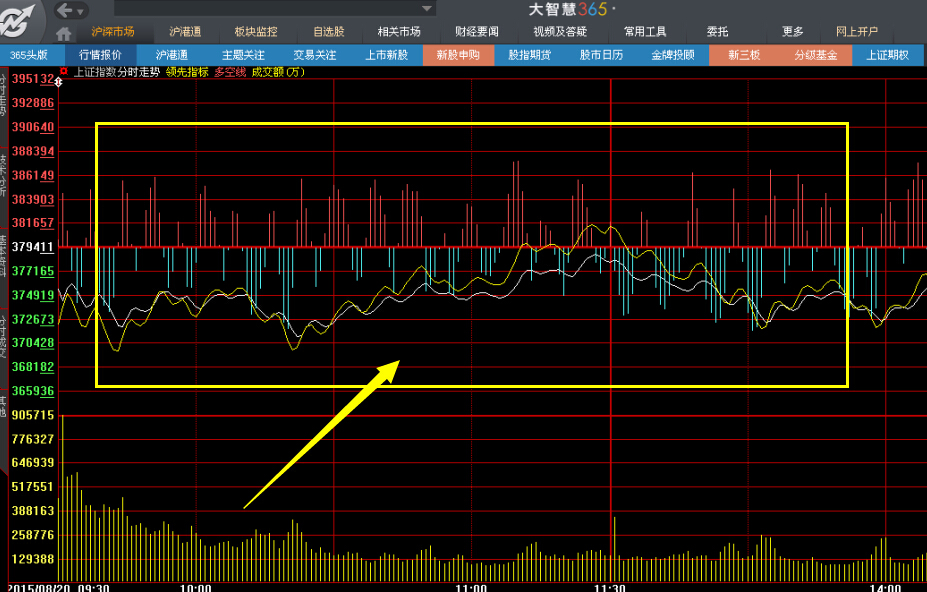Click the home icon in navigation bar
Viewport: 927px width, 592px height.
coord(64,32)
